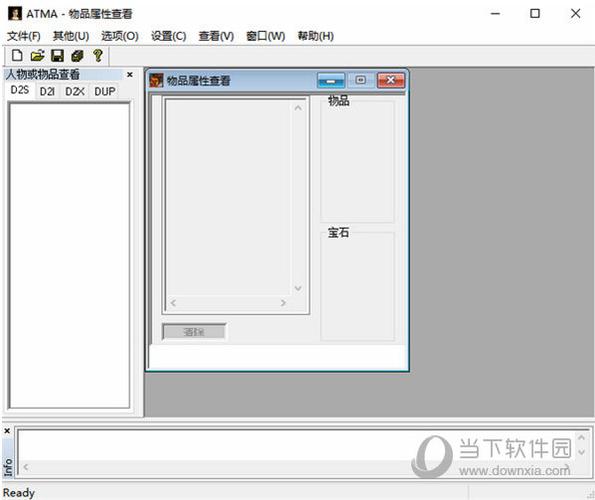Close the 人物或物品查看 side panel
The height and width of the screenshot is (500, 595).
click(x=129, y=74)
